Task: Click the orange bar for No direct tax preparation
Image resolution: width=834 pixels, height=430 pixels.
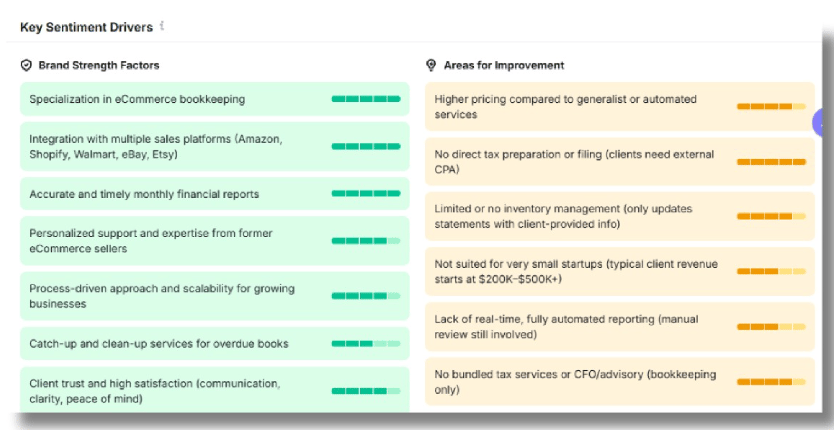Action: pyautogui.click(x=771, y=162)
